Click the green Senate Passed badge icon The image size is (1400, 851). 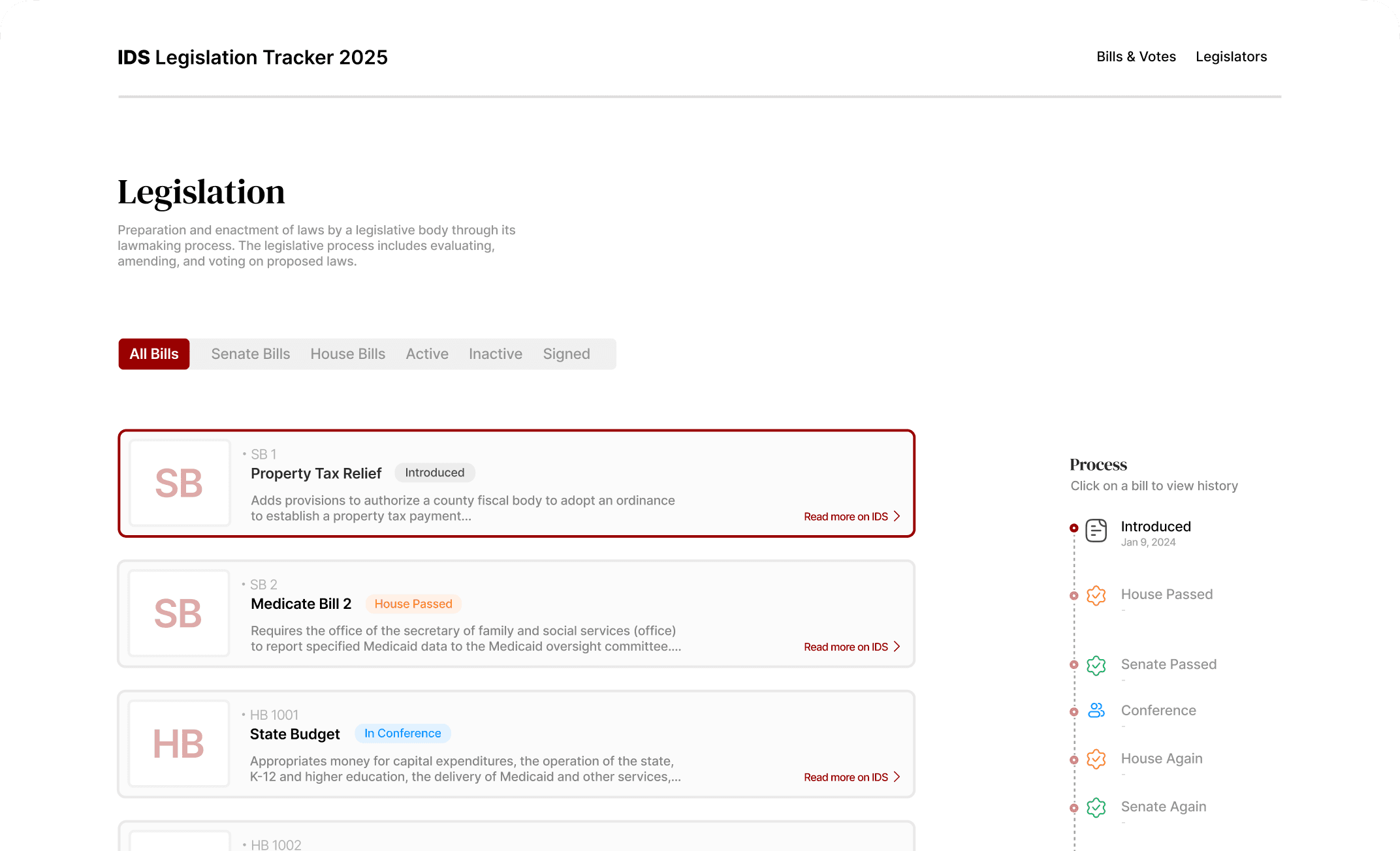point(1096,665)
